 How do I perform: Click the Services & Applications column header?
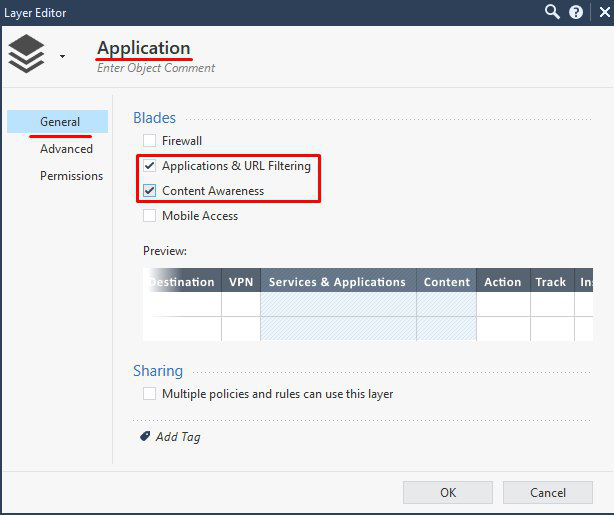coord(338,280)
